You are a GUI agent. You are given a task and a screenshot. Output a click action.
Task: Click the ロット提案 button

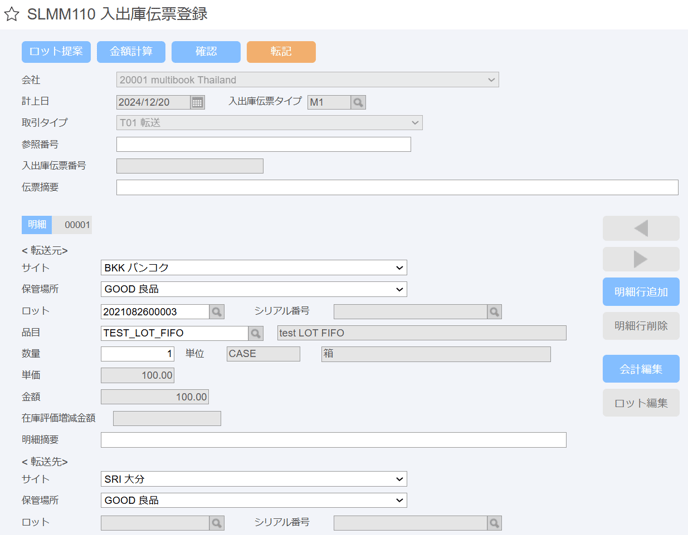[x=56, y=52]
